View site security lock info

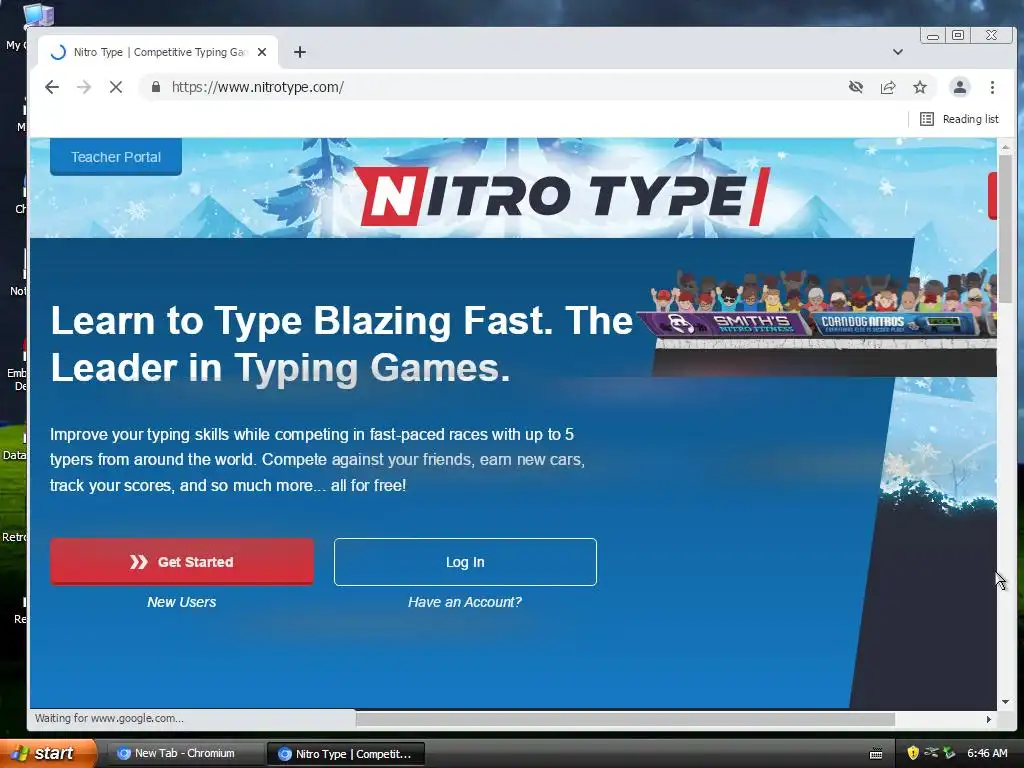point(155,87)
